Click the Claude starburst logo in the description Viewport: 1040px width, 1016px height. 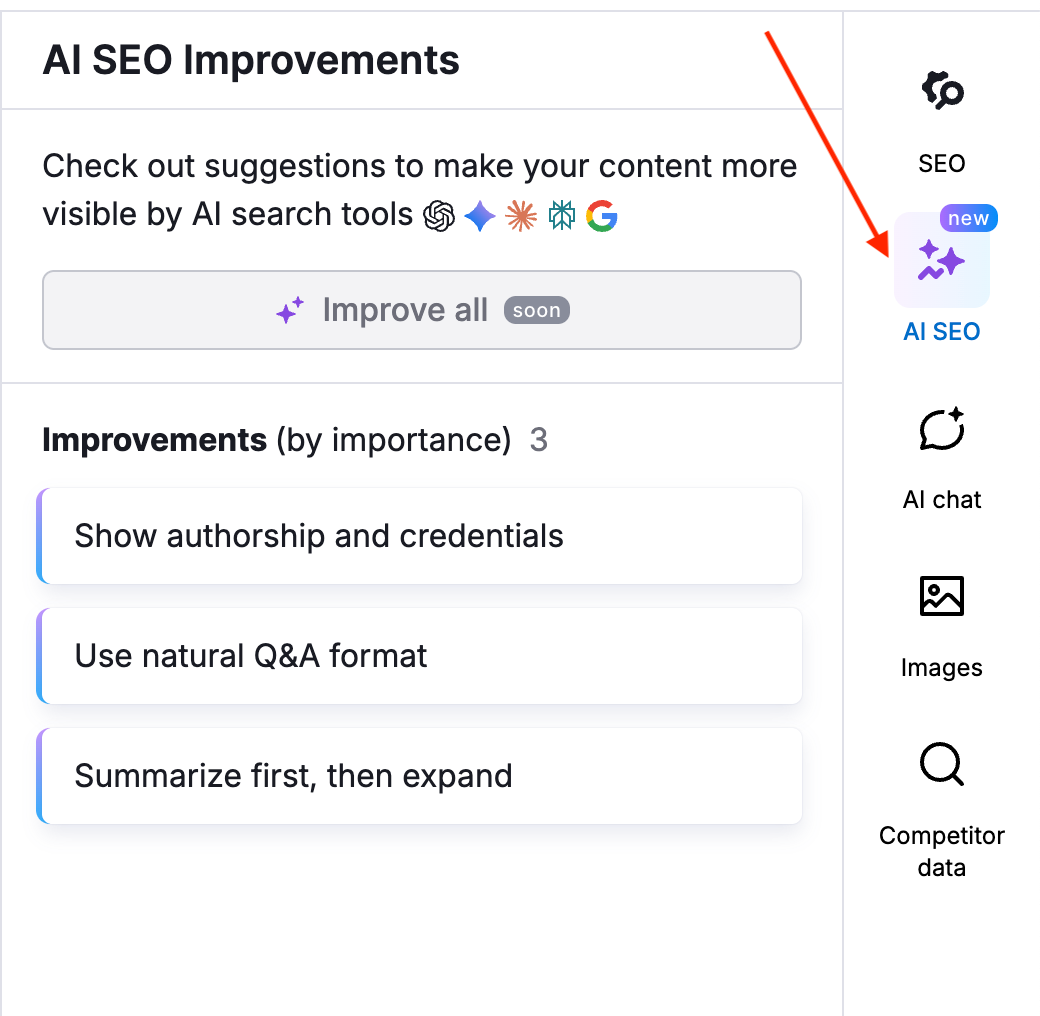coord(521,214)
